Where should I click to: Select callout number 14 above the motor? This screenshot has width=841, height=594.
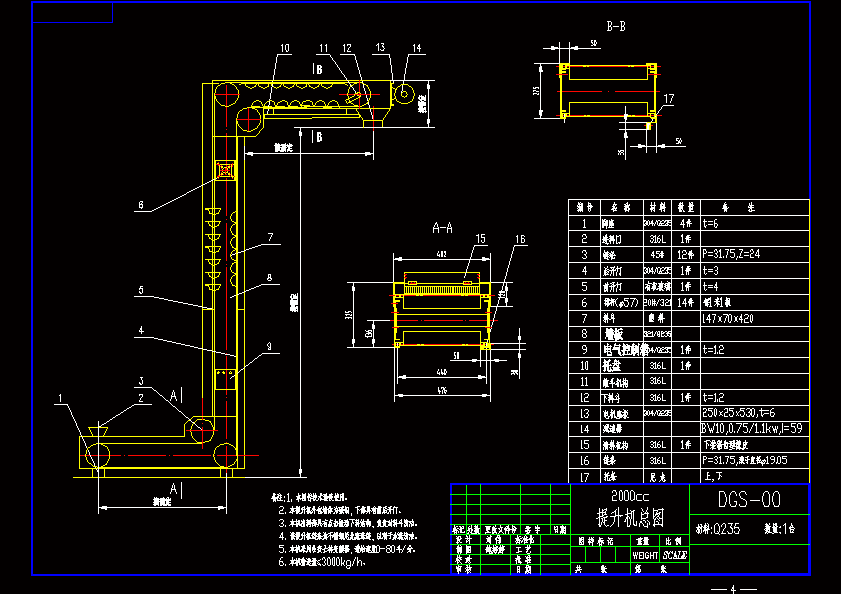pos(417,48)
